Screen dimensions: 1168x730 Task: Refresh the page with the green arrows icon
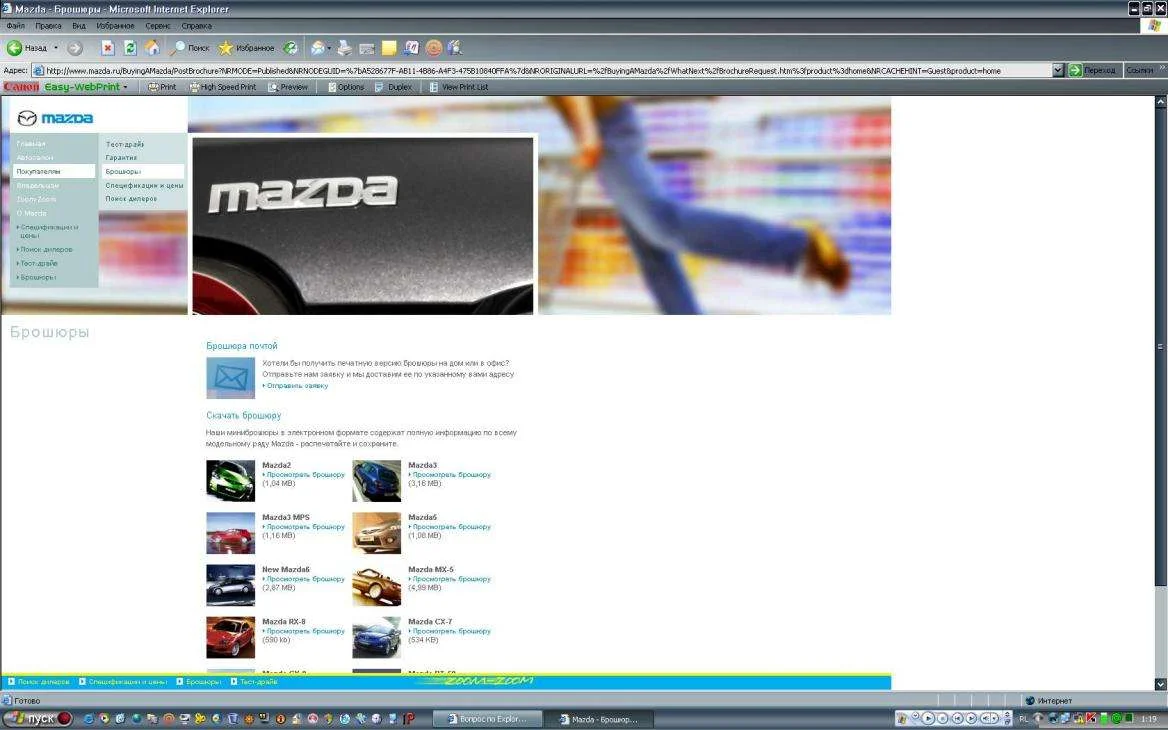[x=130, y=48]
